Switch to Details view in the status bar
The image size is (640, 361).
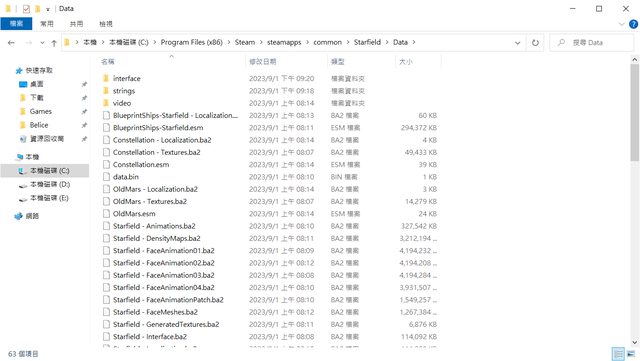tap(618, 354)
